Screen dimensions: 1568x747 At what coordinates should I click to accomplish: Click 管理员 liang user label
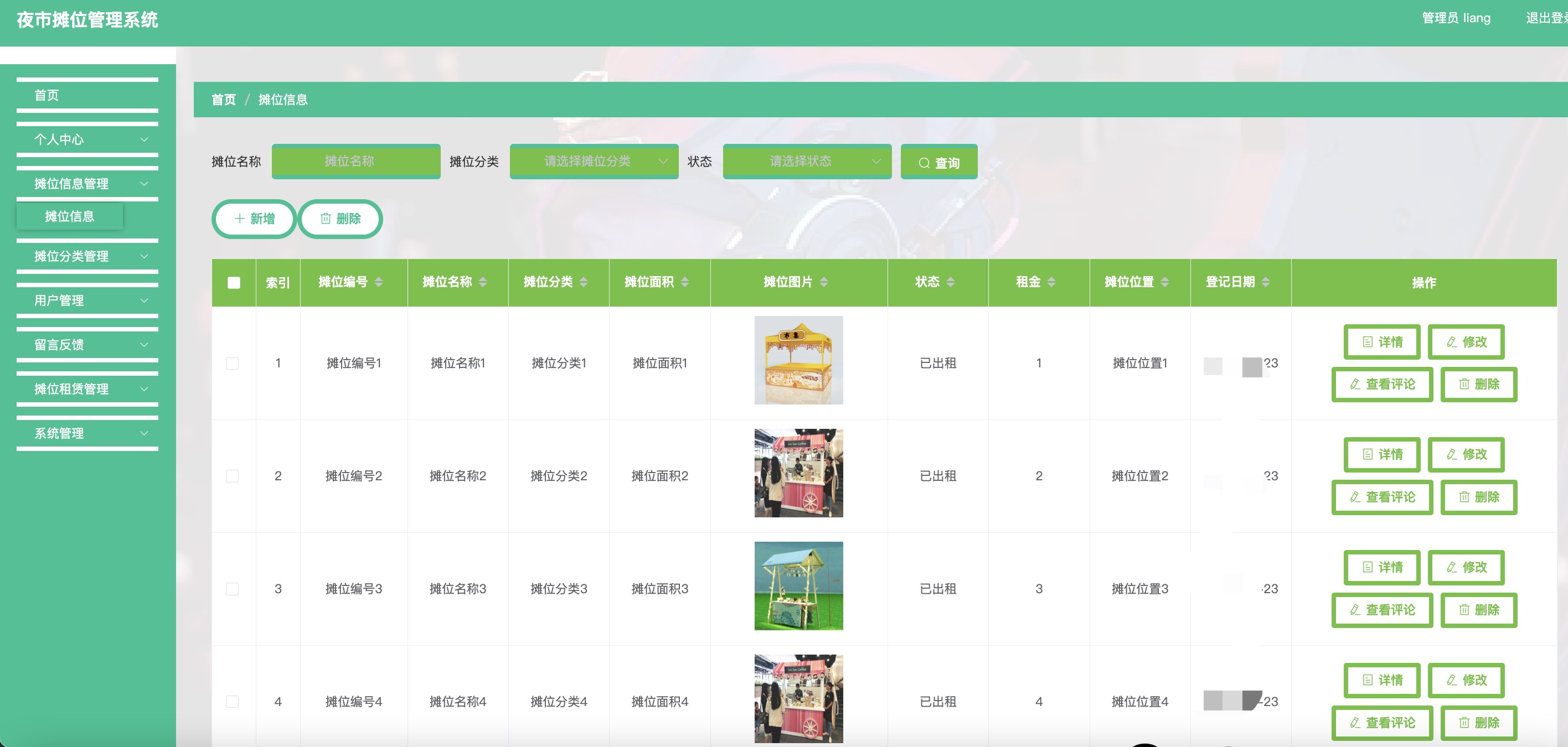click(1456, 18)
